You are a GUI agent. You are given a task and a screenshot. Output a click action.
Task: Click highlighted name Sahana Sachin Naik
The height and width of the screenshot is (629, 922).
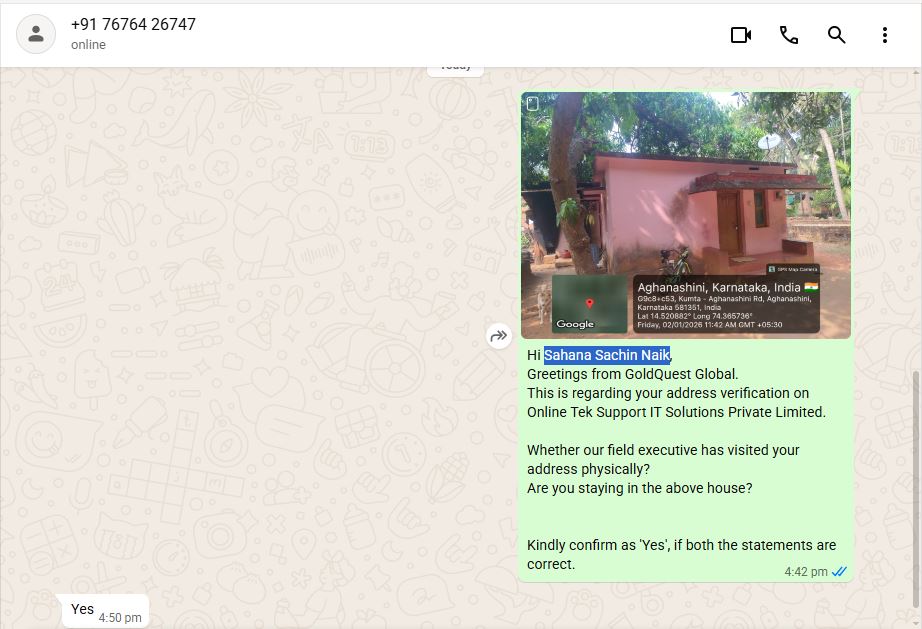coord(607,355)
